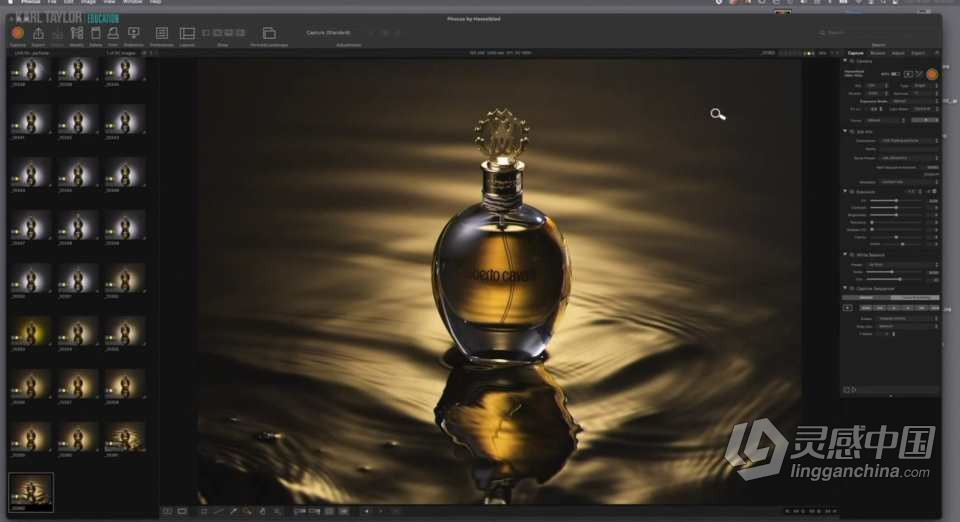Select the eyedropper tool in viewer bottom bar
The width and height of the screenshot is (960, 522).
[233, 511]
